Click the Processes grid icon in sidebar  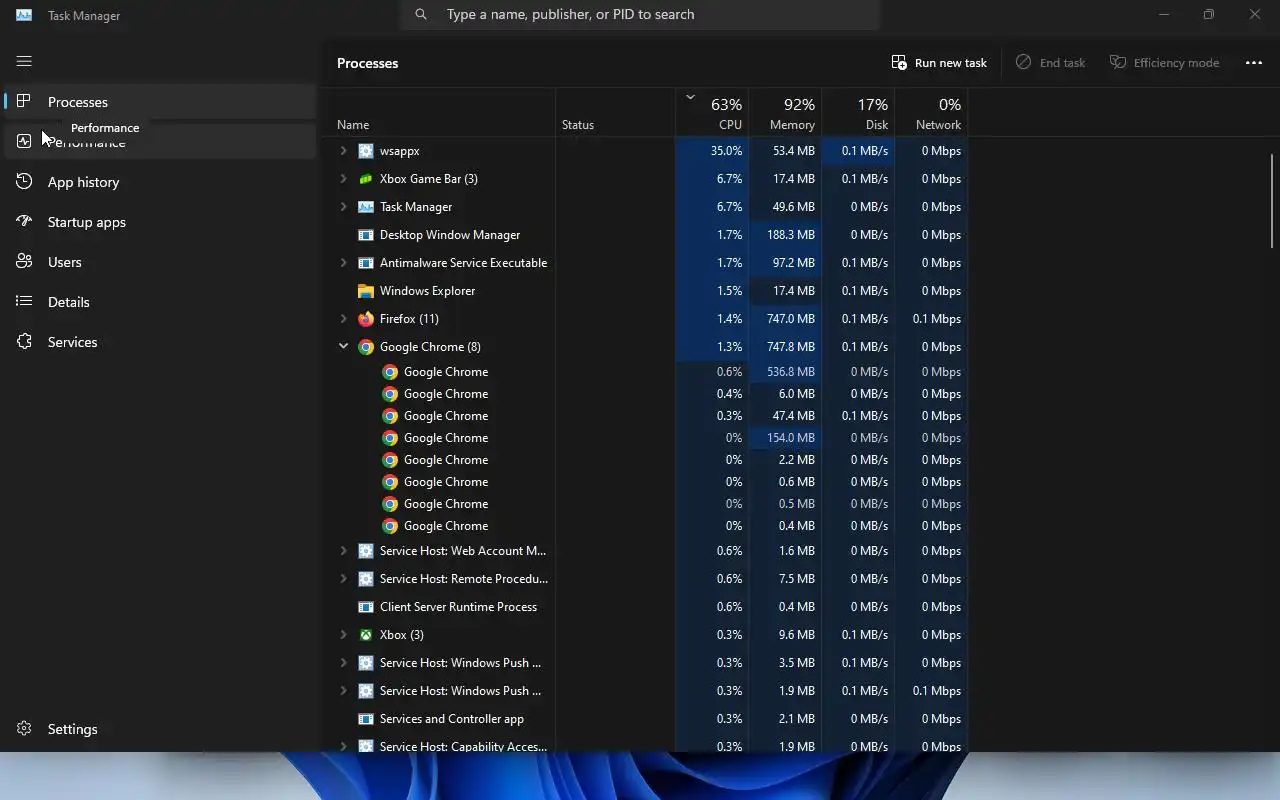tap(24, 101)
